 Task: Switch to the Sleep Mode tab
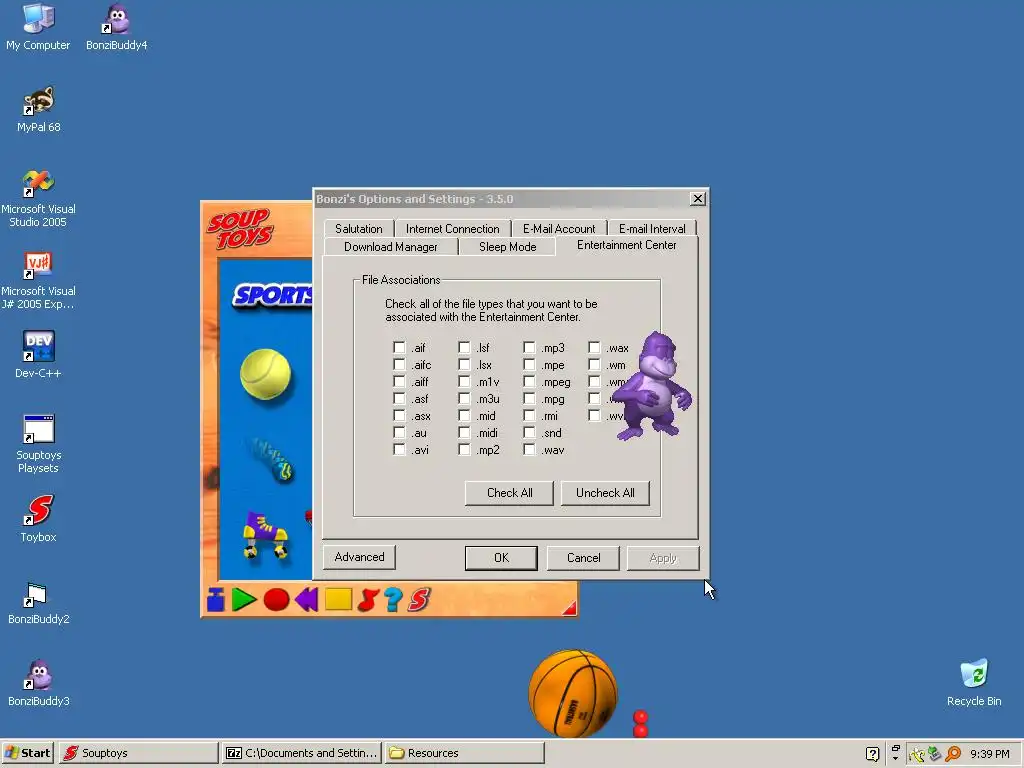507,247
